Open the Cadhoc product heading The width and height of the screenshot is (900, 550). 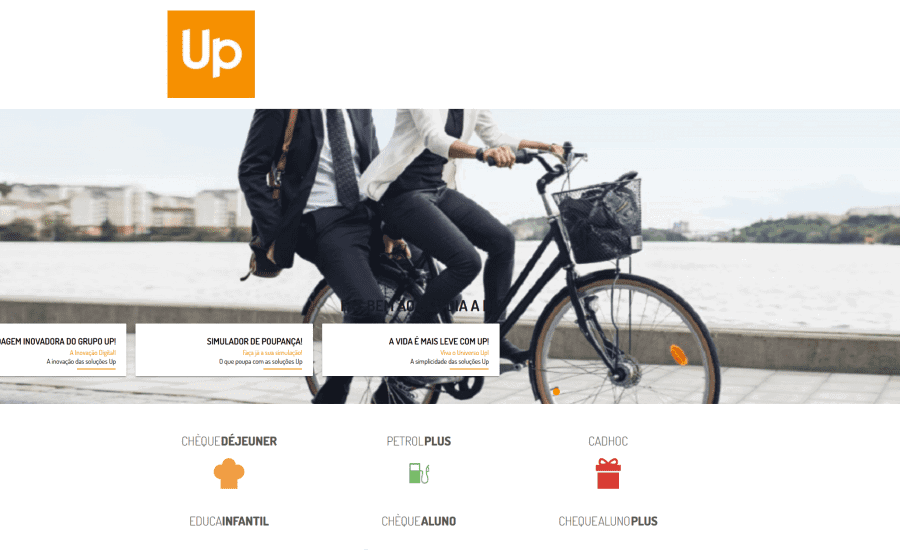(608, 441)
